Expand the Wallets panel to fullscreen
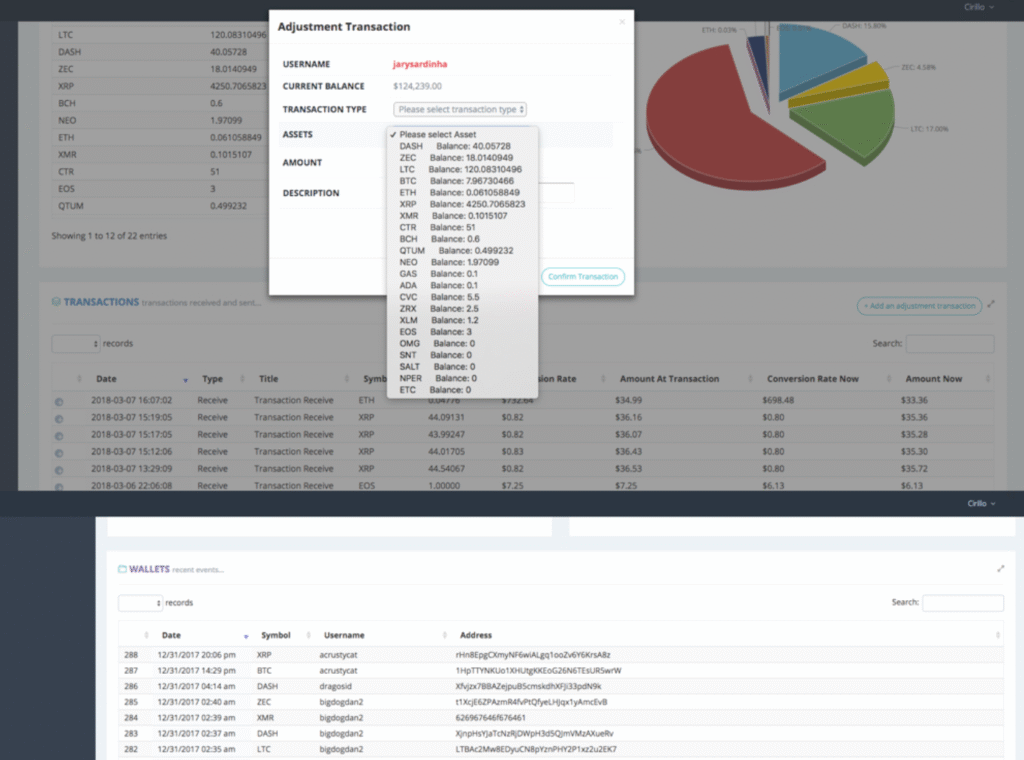 tap(1000, 568)
